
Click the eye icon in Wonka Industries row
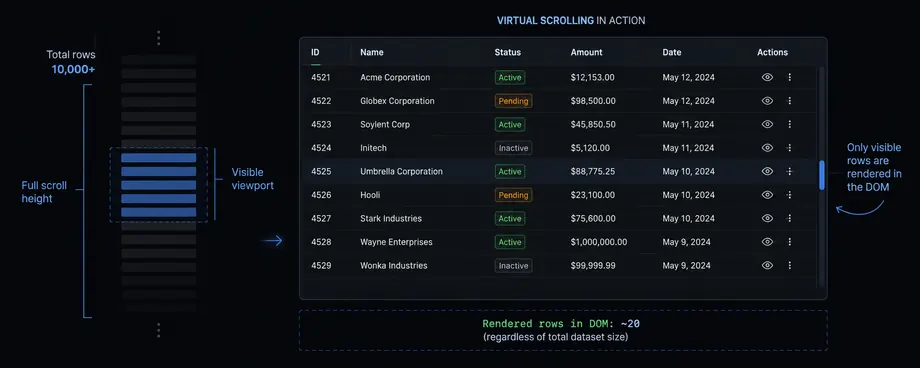(767, 265)
